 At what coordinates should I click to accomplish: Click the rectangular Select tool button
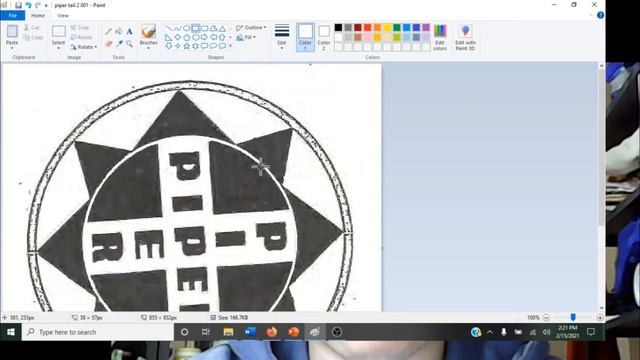point(58,31)
